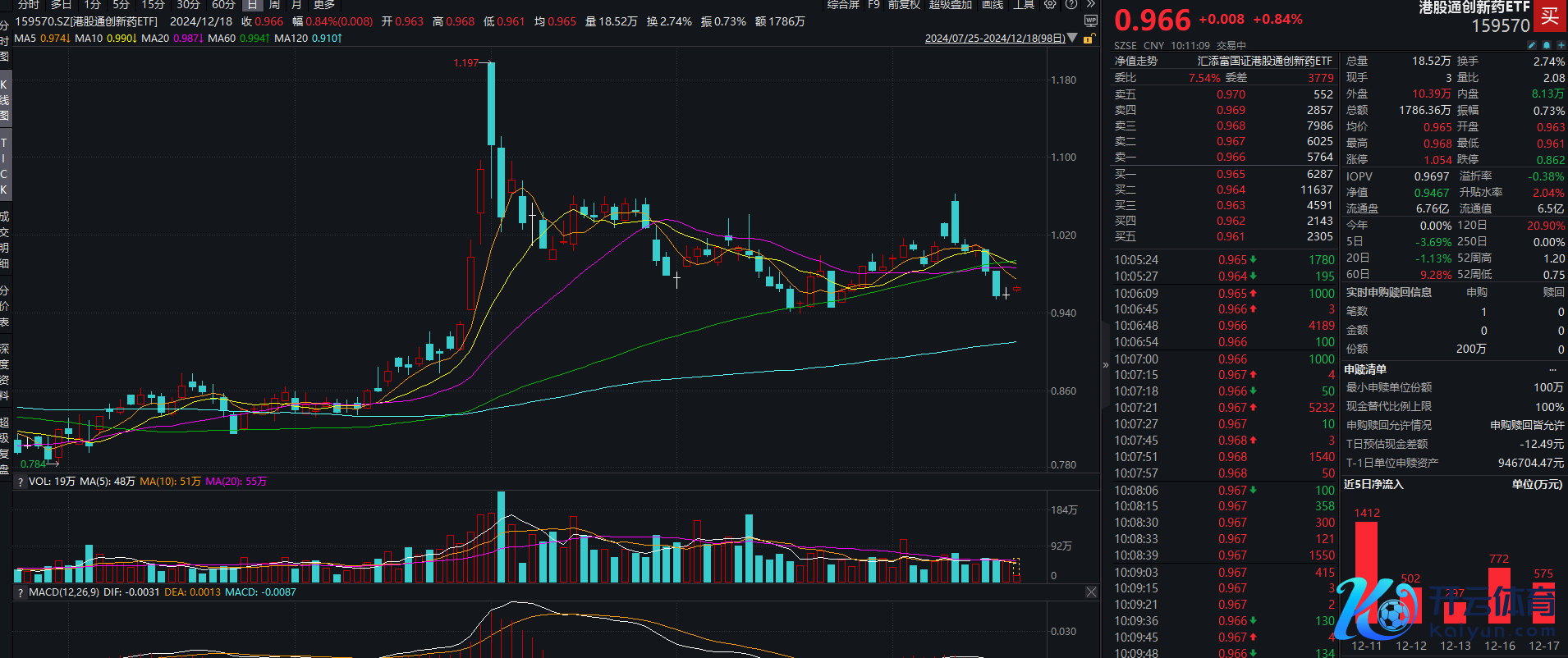This screenshot has width=1568, height=658.
Task: Click the double-arrow expand toolbar icon
Action: (x=1090, y=4)
